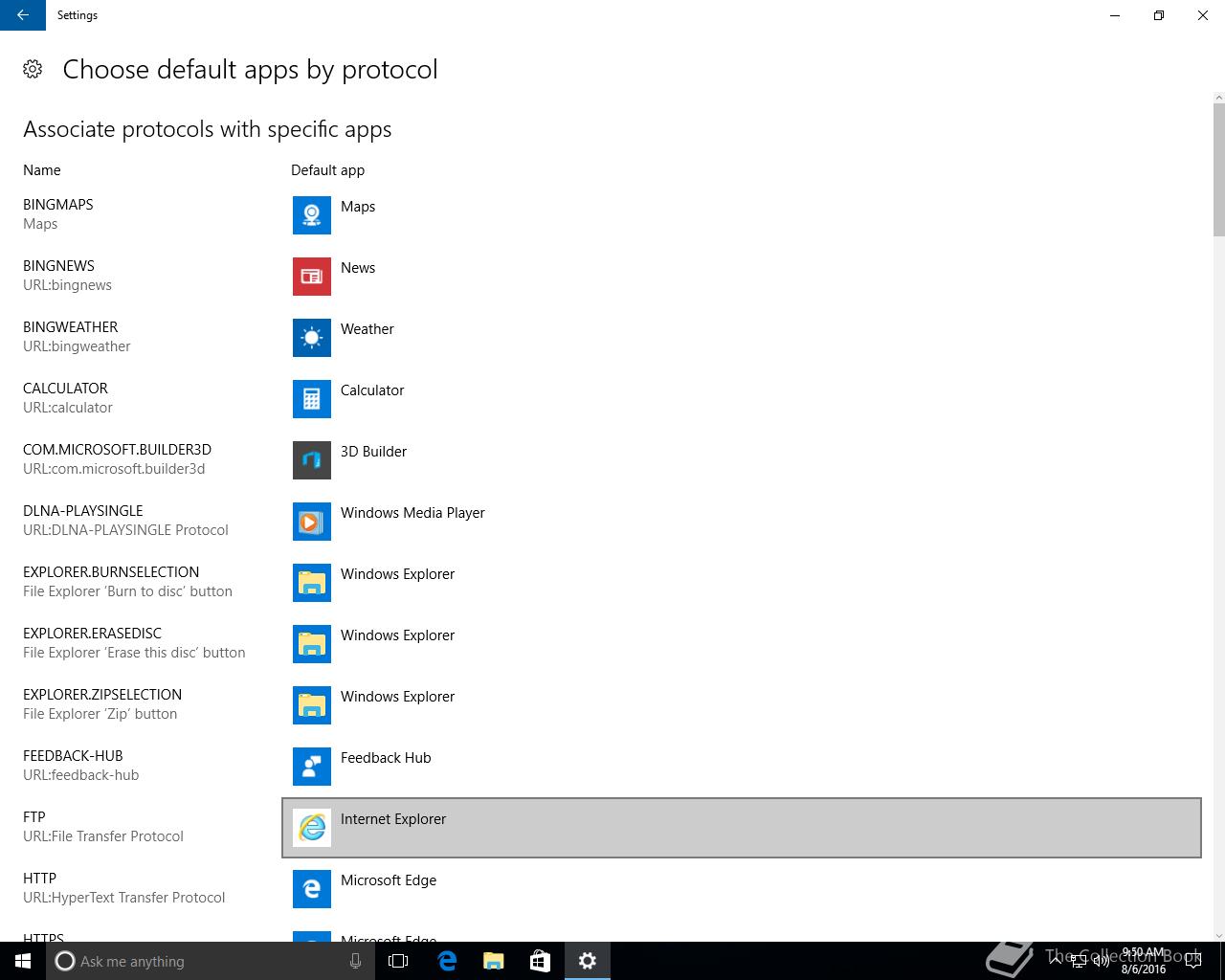Click the vertical scrollbar thumb
This screenshot has width=1225, height=980.
pos(1218,169)
